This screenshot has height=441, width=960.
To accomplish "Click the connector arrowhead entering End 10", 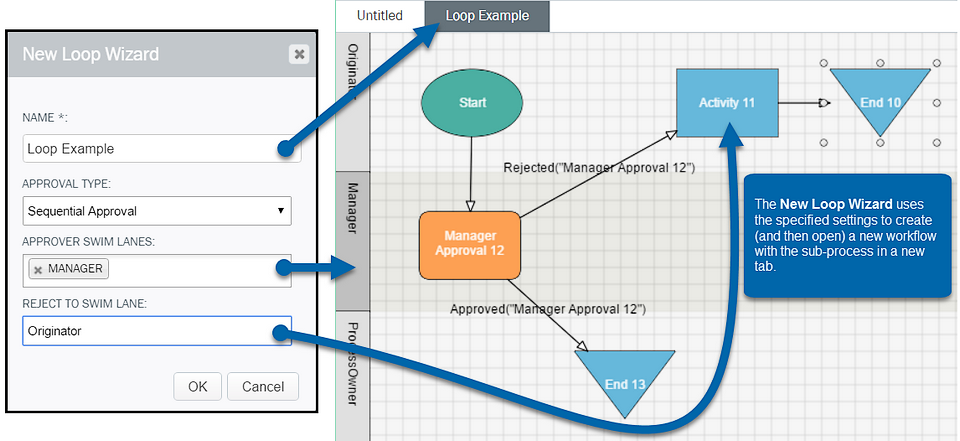I will [x=824, y=103].
